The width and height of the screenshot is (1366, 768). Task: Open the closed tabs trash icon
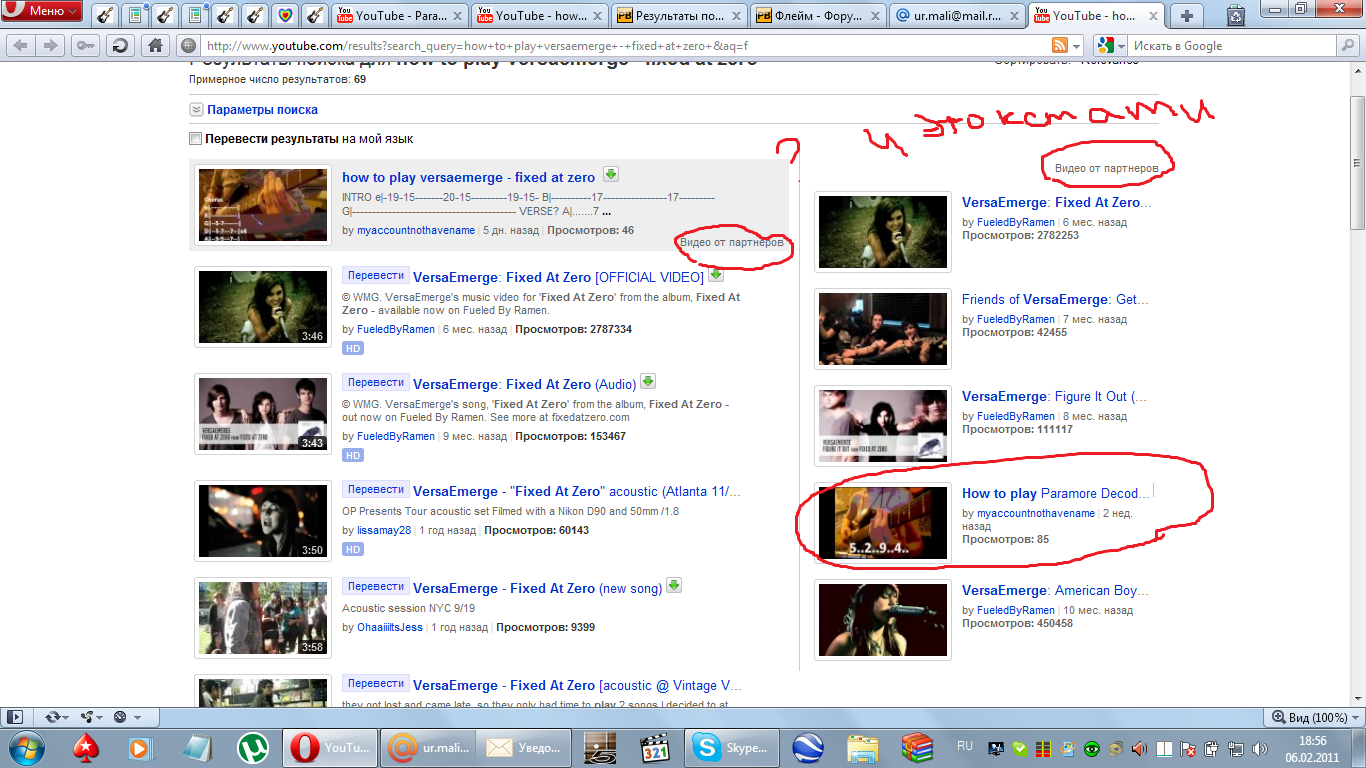[1236, 15]
